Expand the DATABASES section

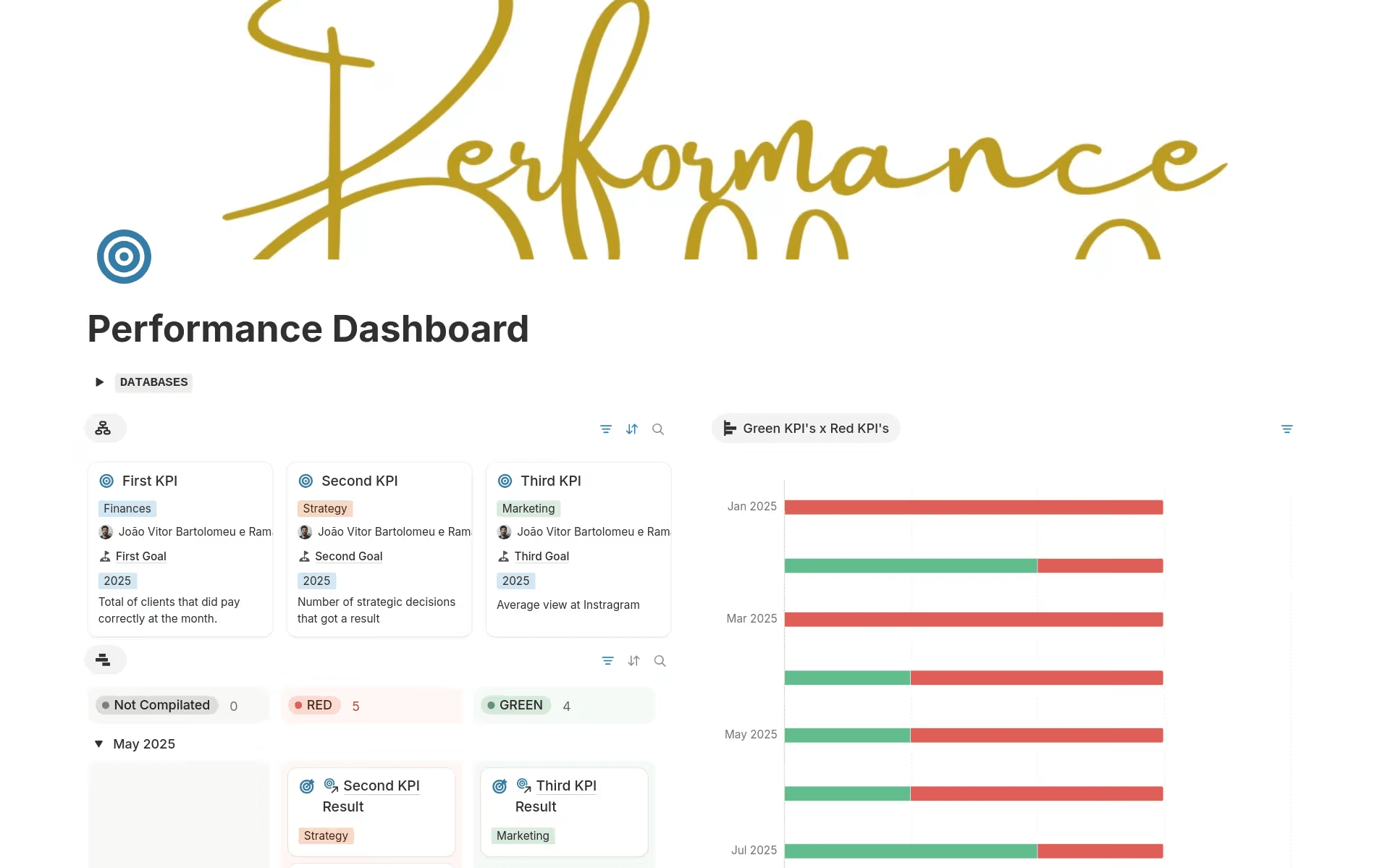click(99, 382)
